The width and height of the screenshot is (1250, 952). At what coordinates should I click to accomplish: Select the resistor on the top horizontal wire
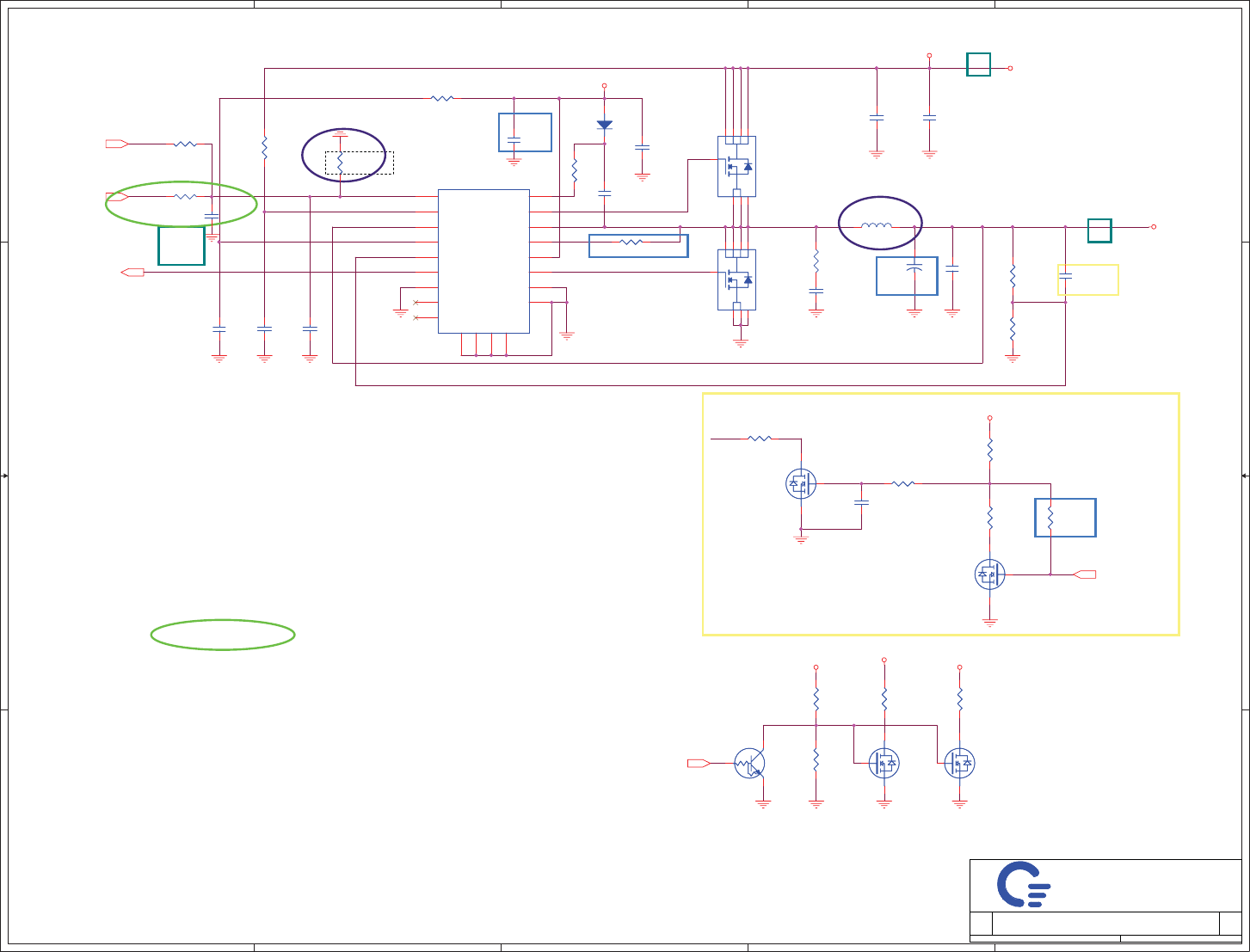coord(441,99)
